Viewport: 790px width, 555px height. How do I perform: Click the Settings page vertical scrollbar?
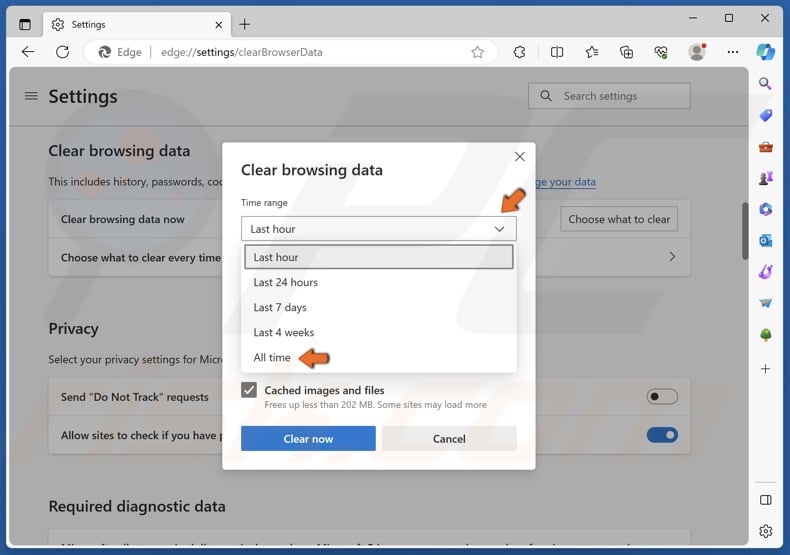point(743,230)
